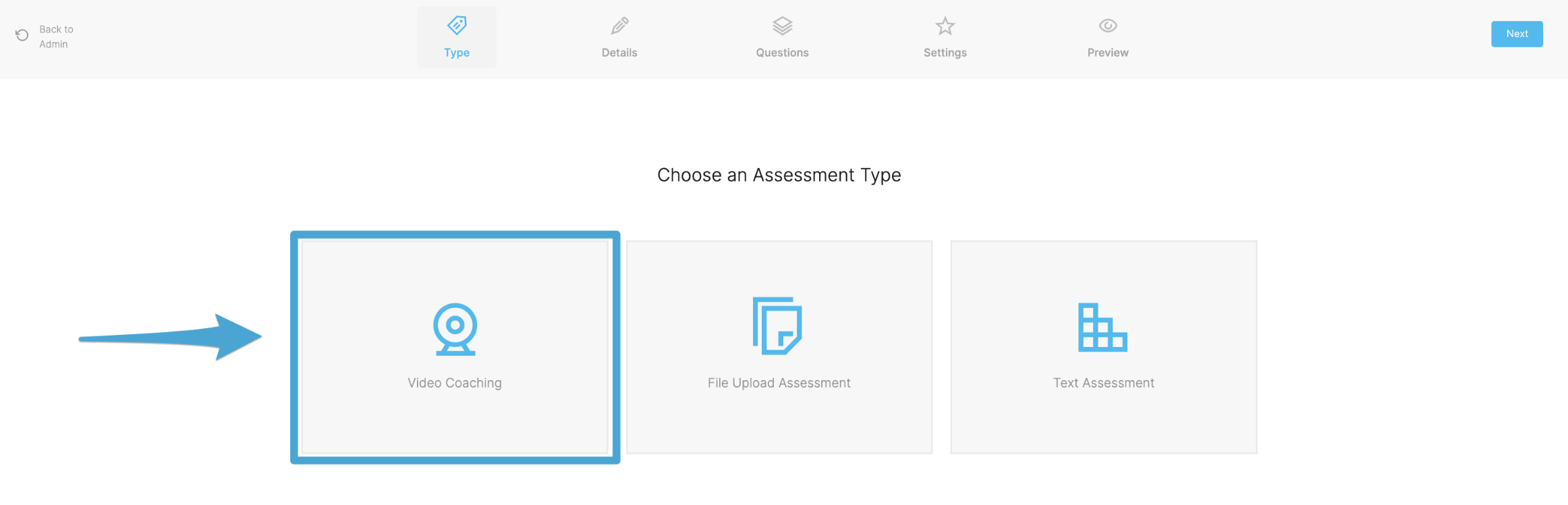Click the webcam Video Coaching icon
The width and height of the screenshot is (1568, 505).
point(455,329)
